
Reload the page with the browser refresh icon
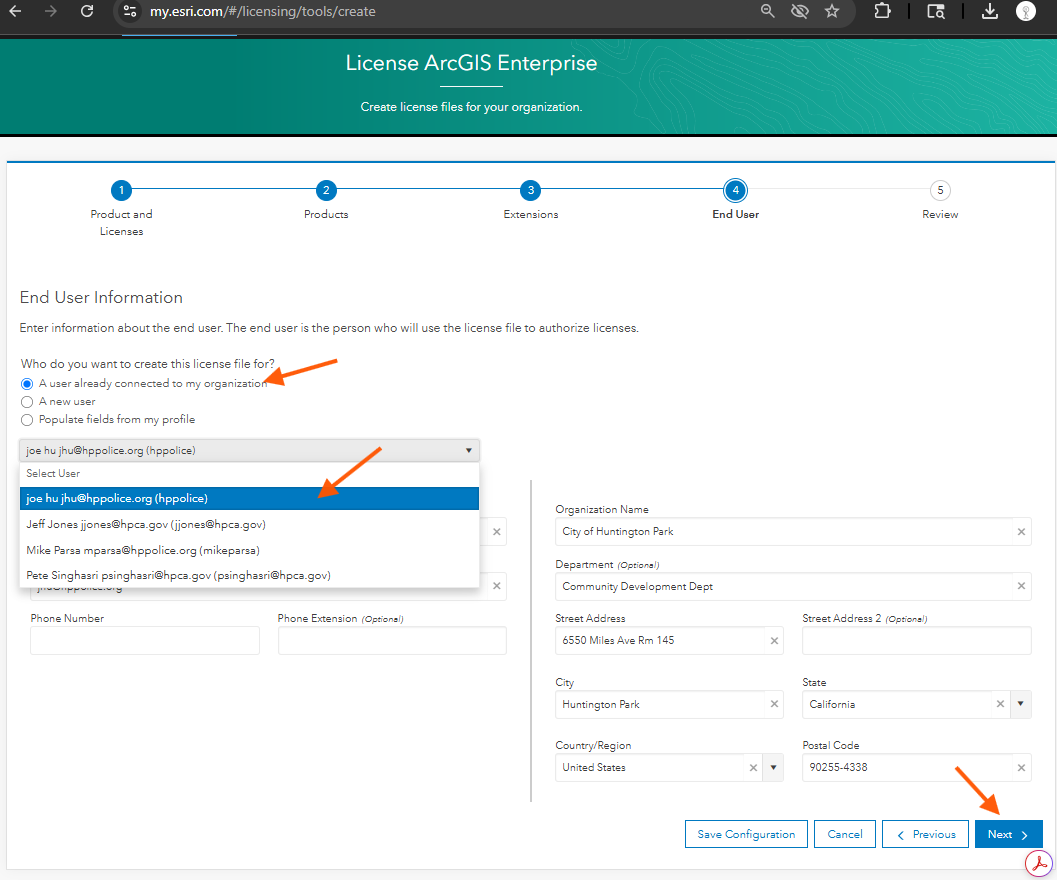click(87, 12)
